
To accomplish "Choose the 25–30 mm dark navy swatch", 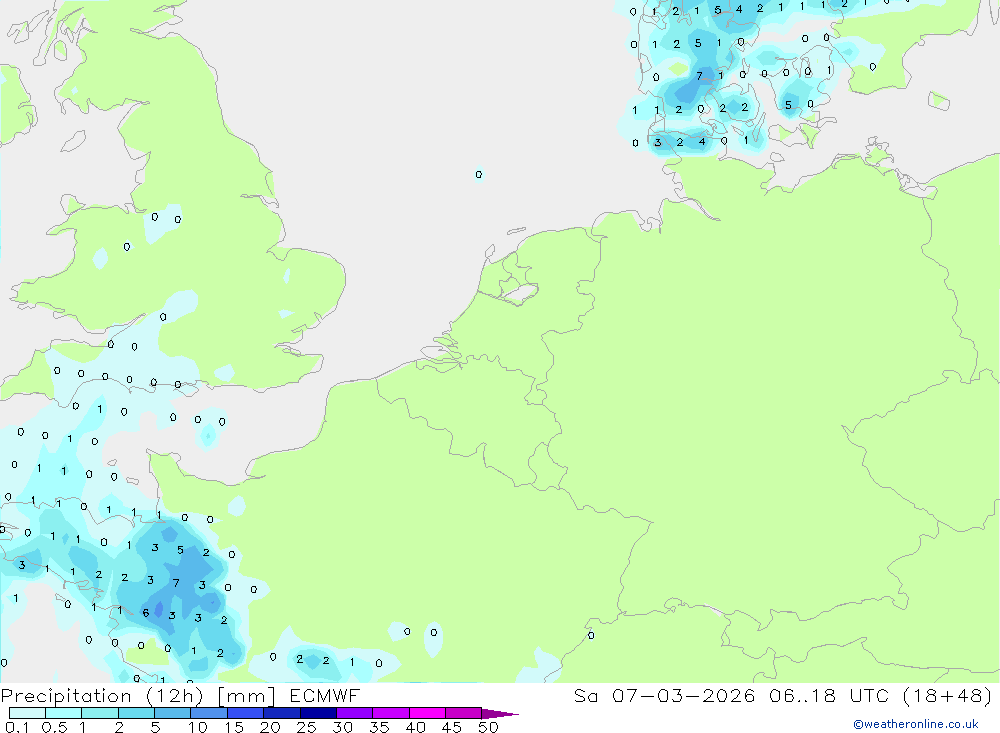I will (x=318, y=713).
